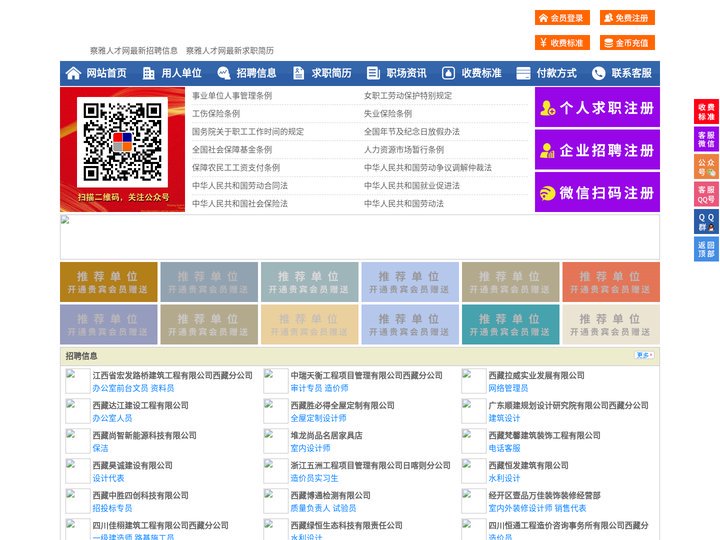The image size is (720, 540).
Task: Open 职场资讯 in navigation bar
Action: point(406,73)
